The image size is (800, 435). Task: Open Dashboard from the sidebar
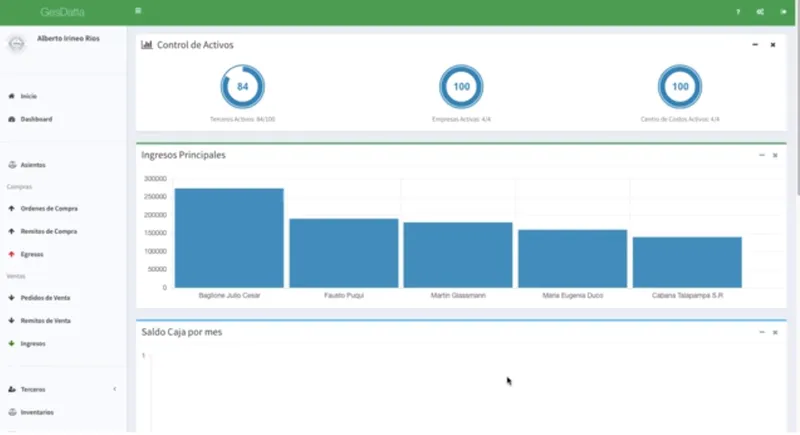pyautogui.click(x=36, y=119)
